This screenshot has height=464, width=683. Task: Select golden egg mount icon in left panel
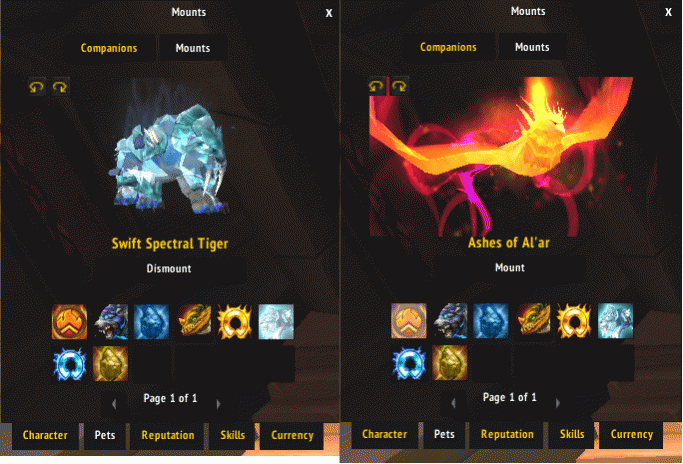pyautogui.click(x=111, y=364)
